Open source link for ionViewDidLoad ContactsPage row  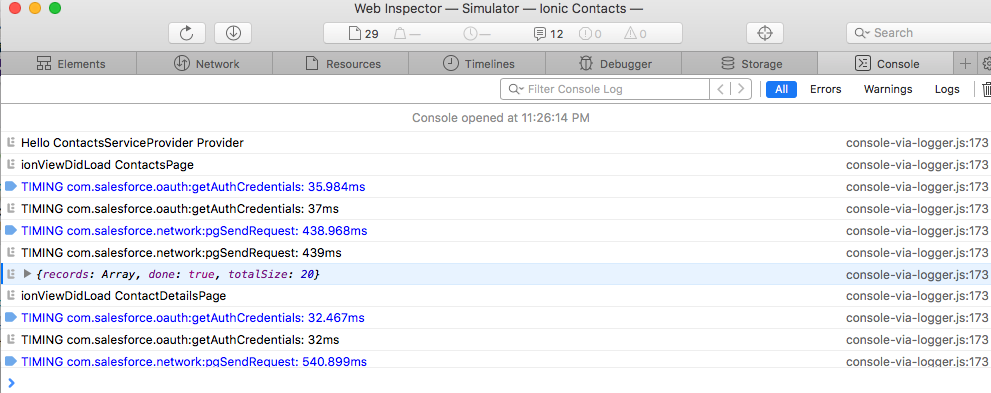click(x=917, y=165)
